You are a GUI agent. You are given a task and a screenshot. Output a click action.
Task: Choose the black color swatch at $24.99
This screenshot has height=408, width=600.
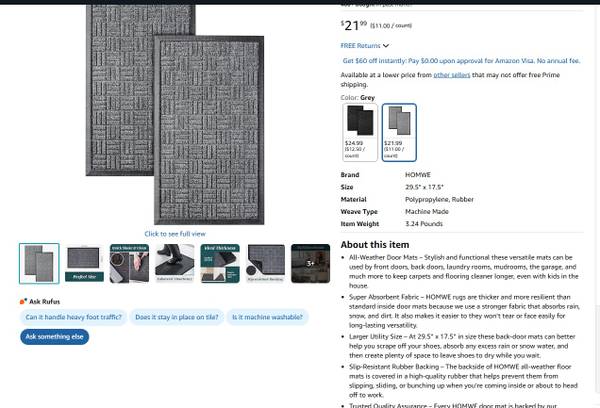coord(360,132)
